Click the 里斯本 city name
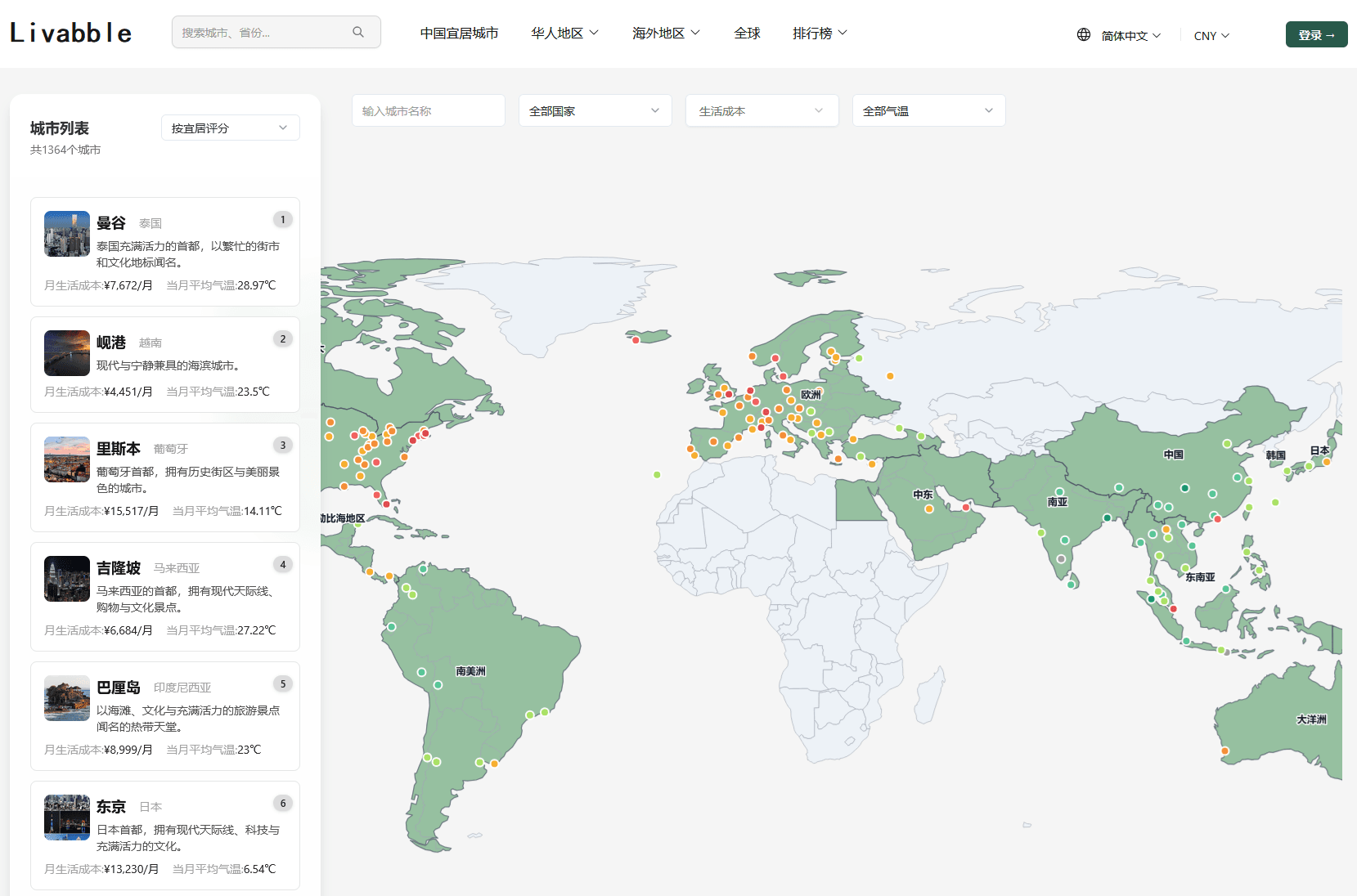Viewport: 1357px width, 896px height. [x=119, y=449]
